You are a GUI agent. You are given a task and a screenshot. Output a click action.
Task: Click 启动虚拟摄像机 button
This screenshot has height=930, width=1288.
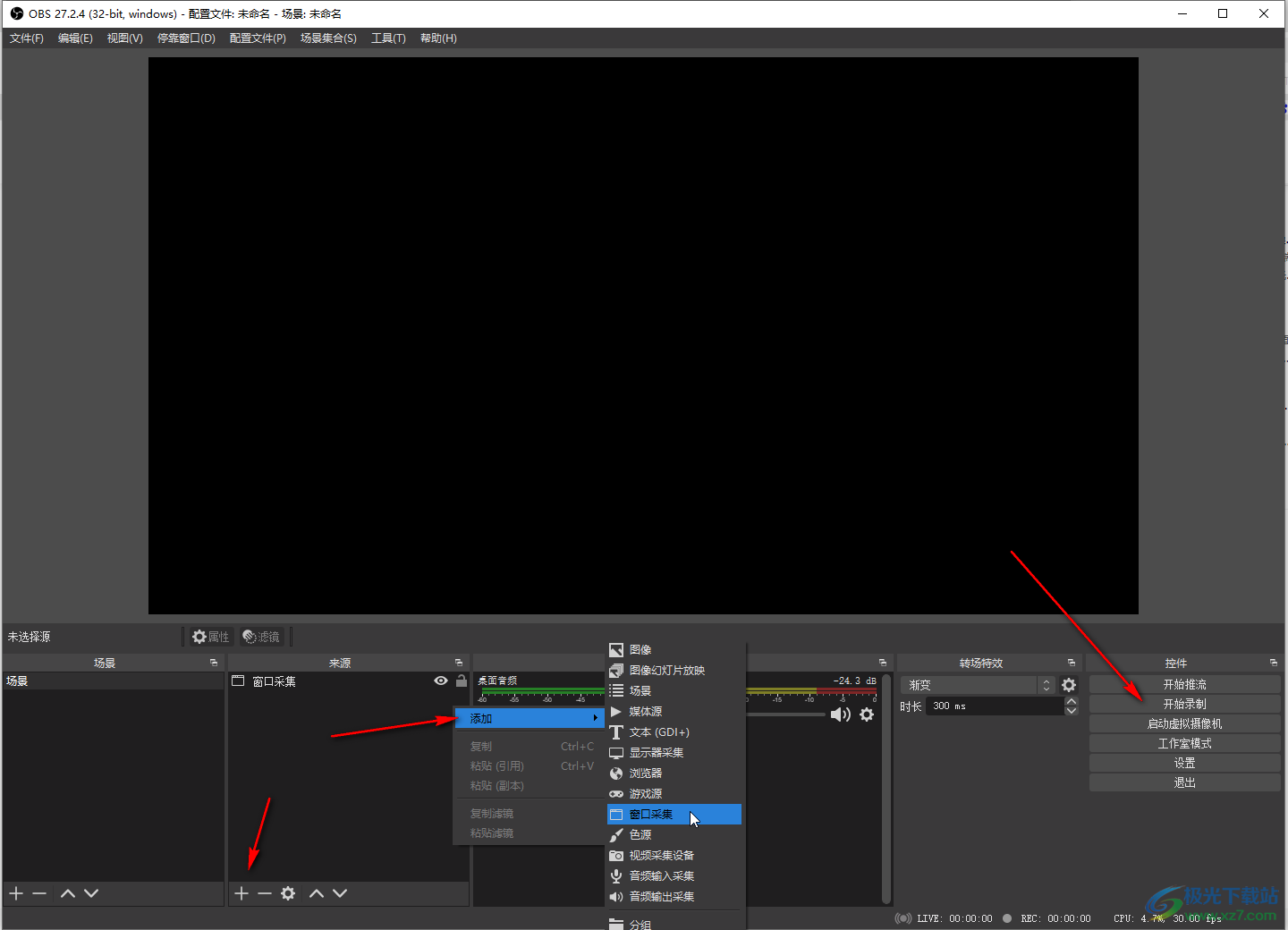click(x=1184, y=723)
